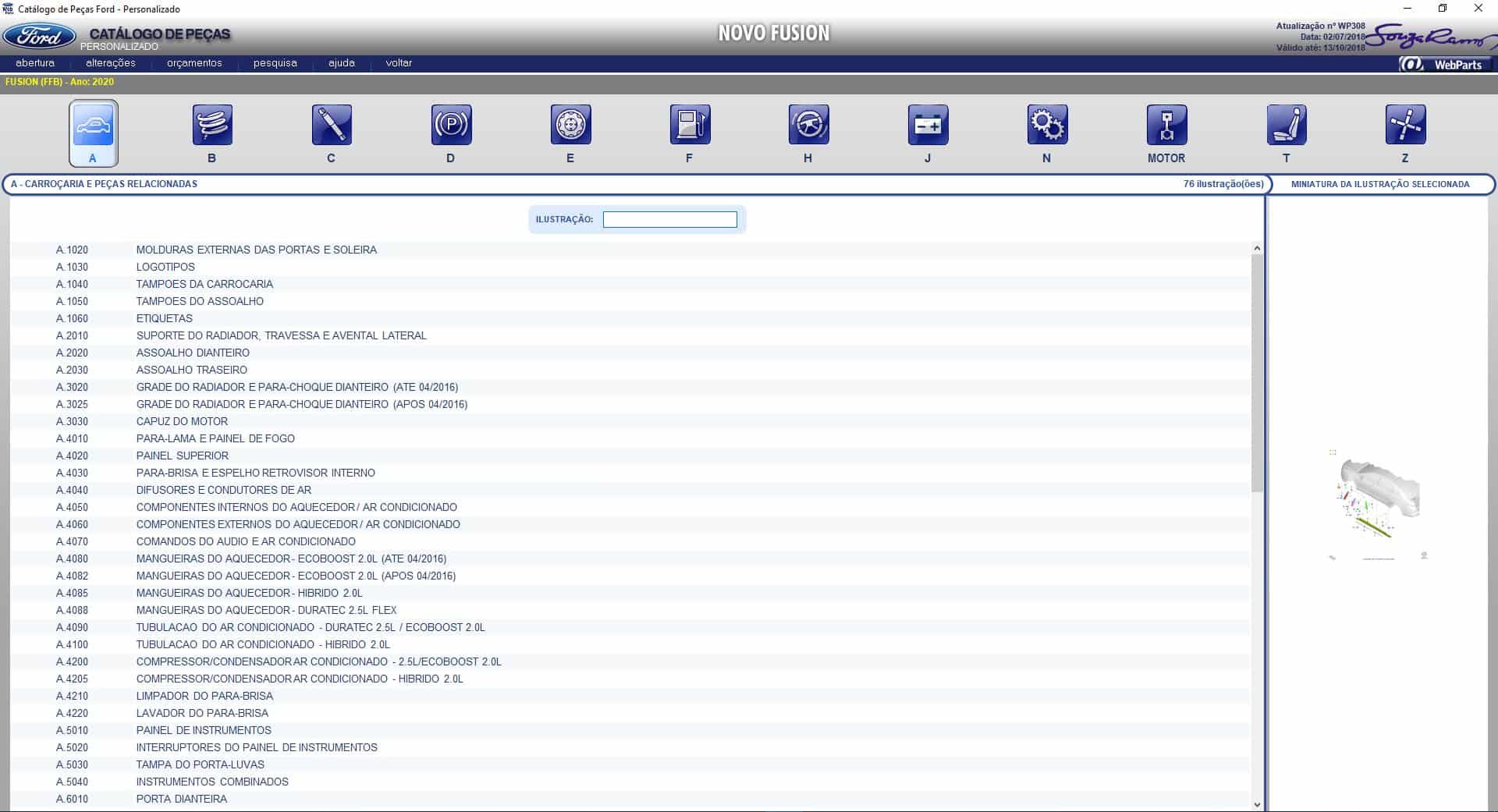The height and width of the screenshot is (812, 1498).
Task: Open category N gears icon
Action: point(1047,125)
